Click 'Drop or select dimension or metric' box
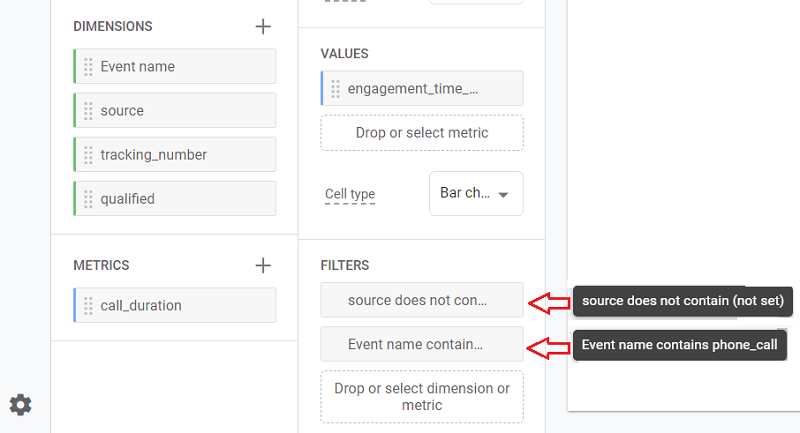This screenshot has width=800, height=433. point(421,396)
